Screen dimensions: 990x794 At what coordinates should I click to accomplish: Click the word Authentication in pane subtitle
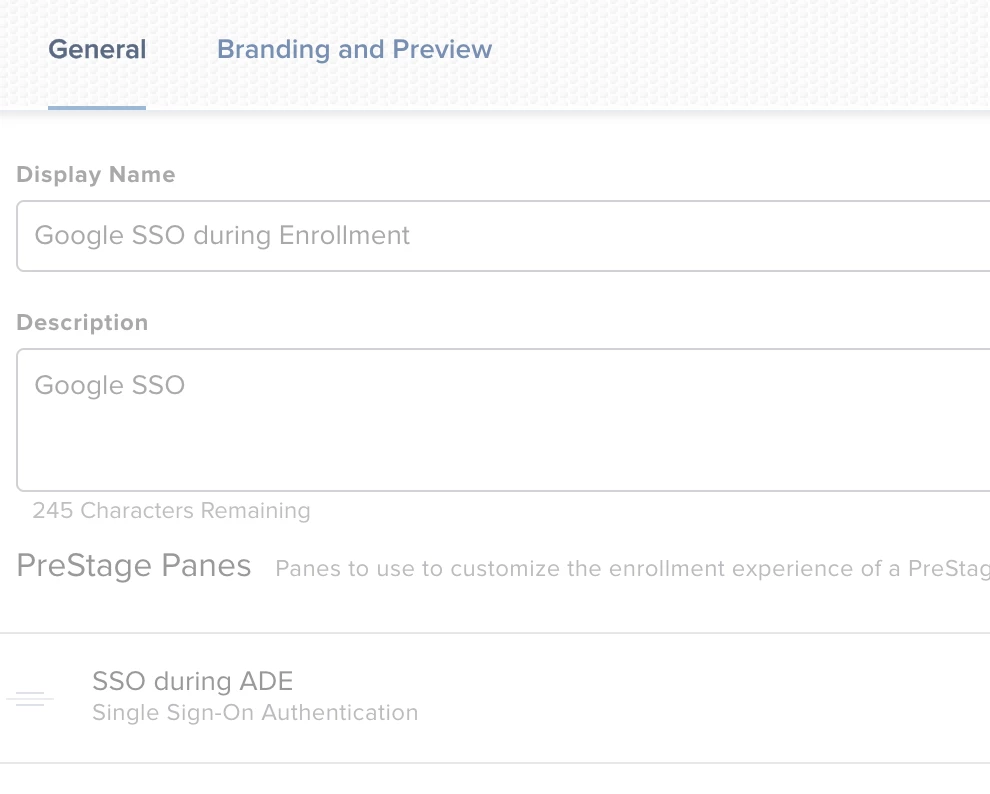[x=340, y=713]
